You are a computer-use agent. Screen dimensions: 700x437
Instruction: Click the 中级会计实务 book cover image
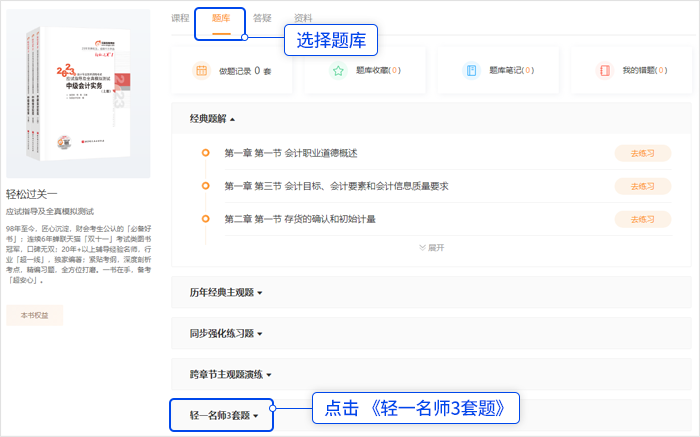point(78,95)
